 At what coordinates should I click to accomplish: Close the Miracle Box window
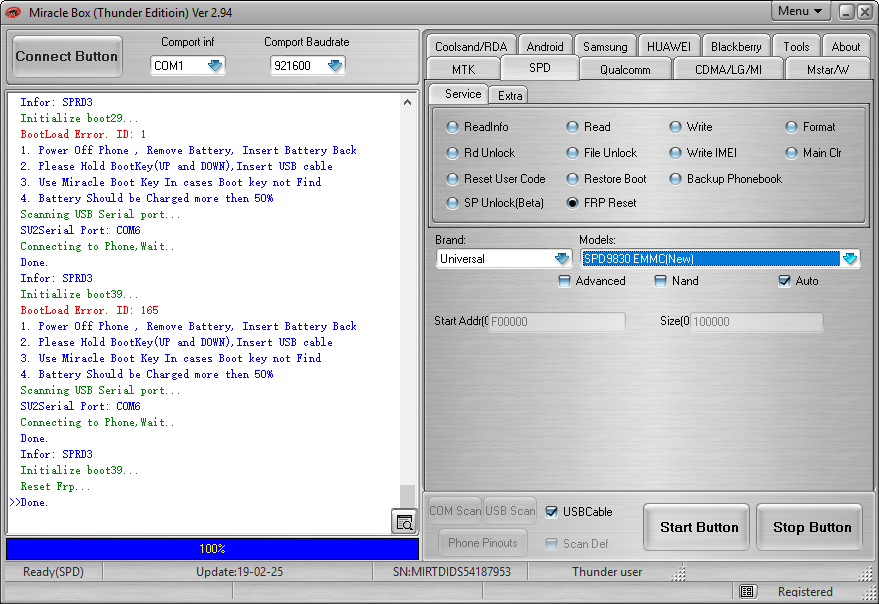(x=865, y=12)
